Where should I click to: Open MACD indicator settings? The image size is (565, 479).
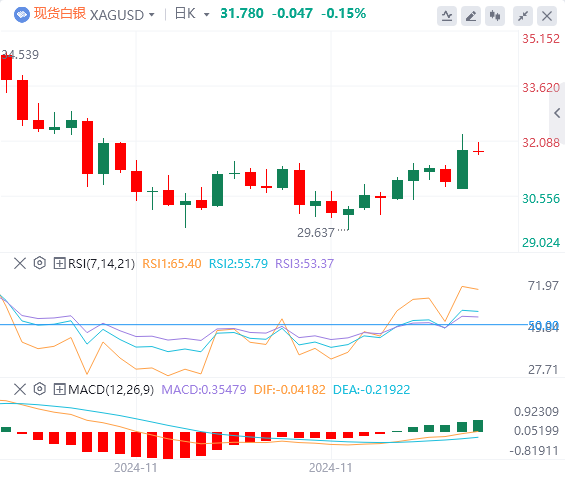click(40, 389)
